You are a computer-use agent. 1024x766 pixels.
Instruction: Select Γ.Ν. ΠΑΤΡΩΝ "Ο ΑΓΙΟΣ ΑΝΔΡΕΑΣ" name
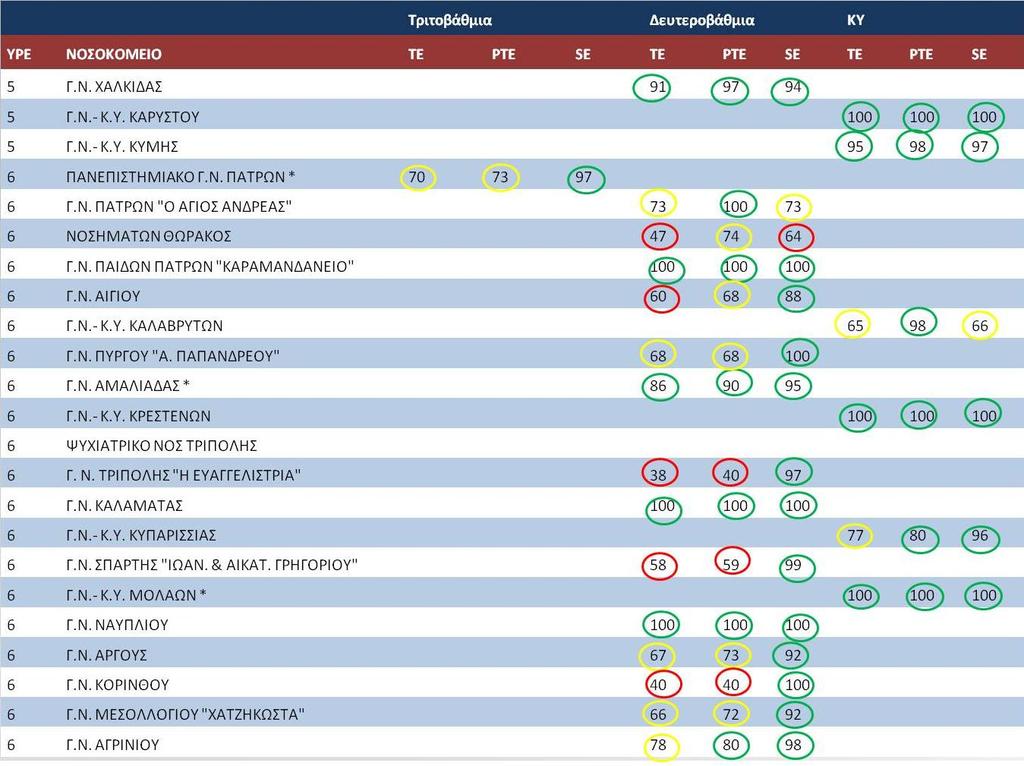[x=179, y=206]
